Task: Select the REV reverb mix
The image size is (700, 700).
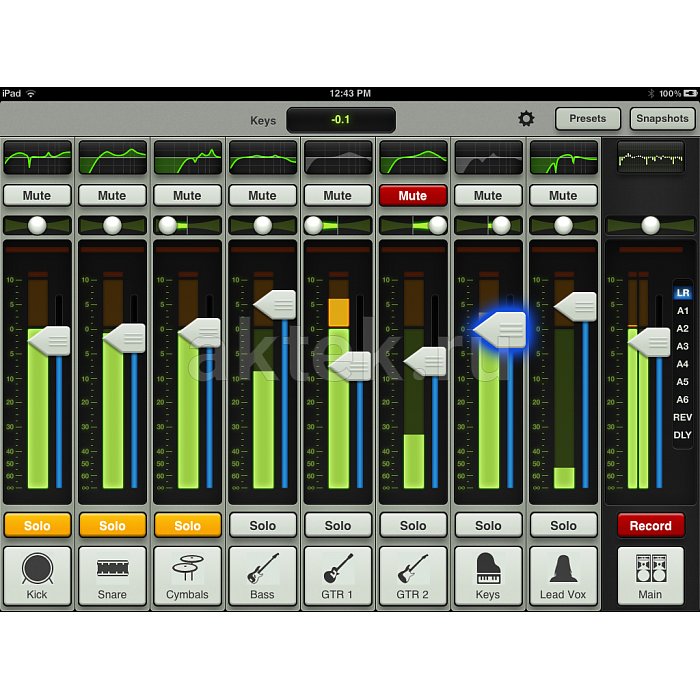Action: 683,417
